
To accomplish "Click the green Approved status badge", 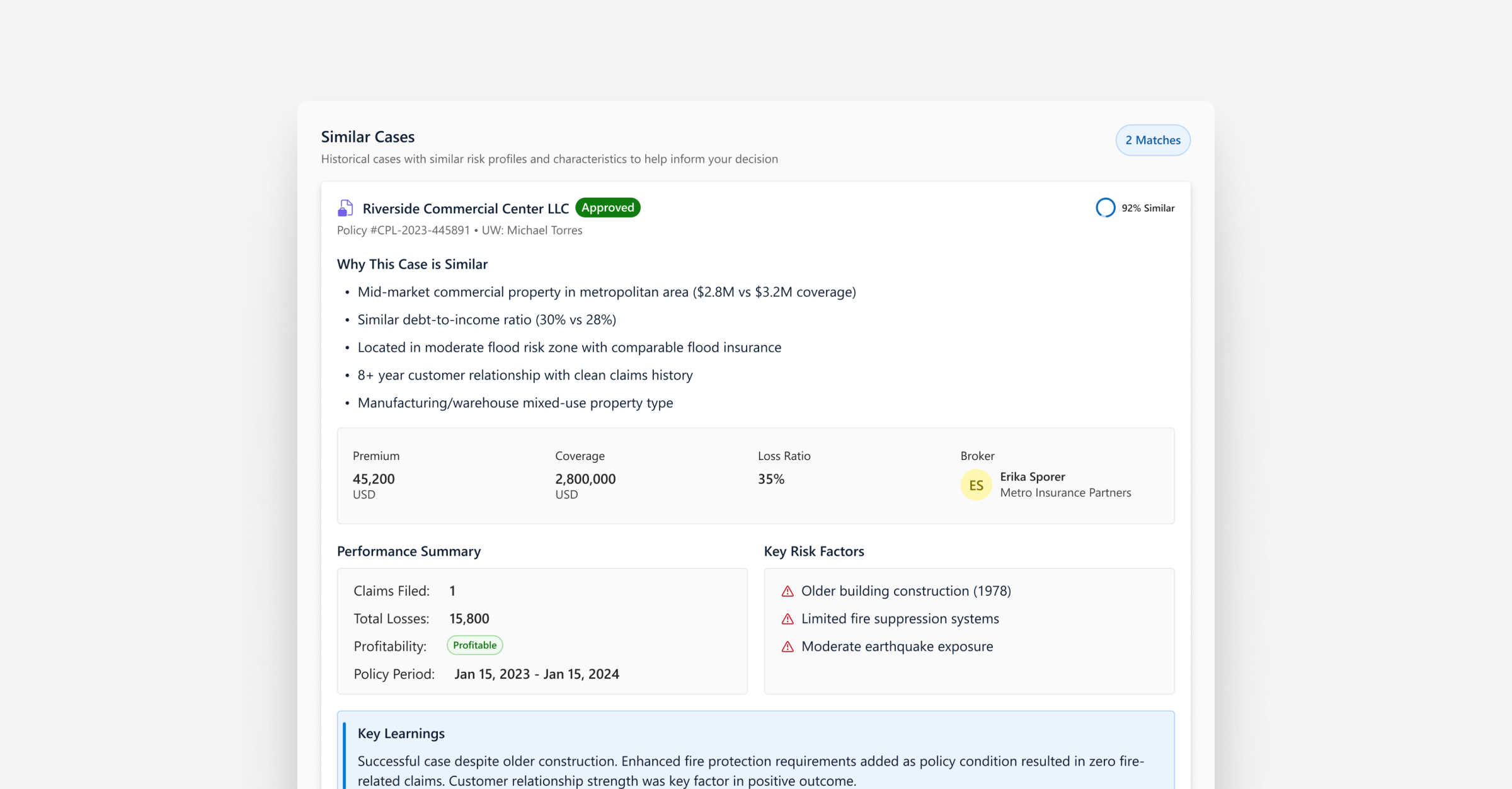I will point(607,208).
